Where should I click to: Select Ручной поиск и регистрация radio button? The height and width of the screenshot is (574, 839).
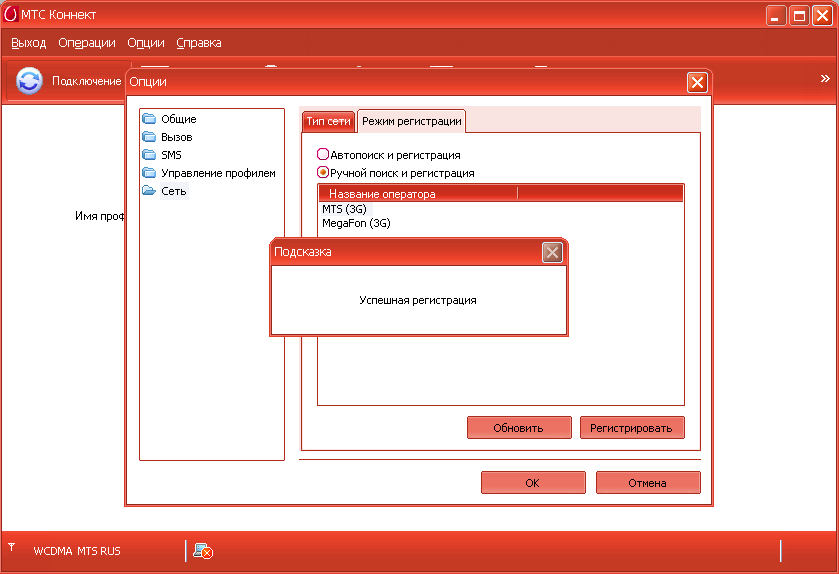click(x=323, y=172)
